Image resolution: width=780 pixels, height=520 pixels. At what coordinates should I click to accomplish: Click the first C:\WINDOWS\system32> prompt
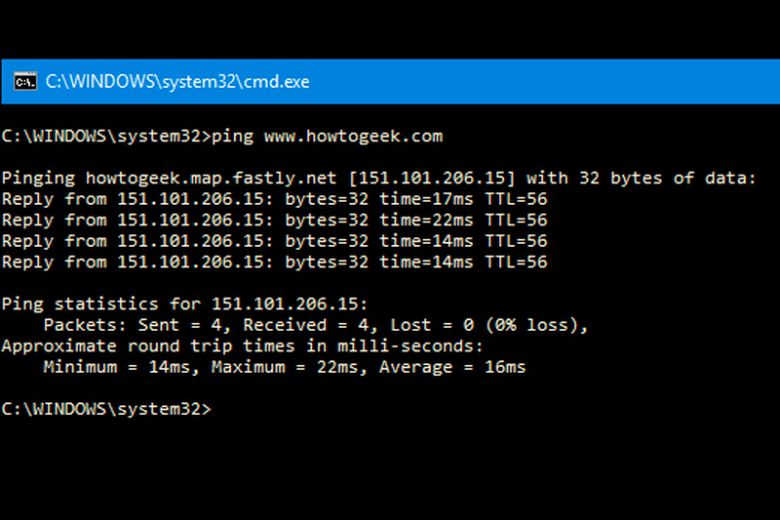[106, 136]
